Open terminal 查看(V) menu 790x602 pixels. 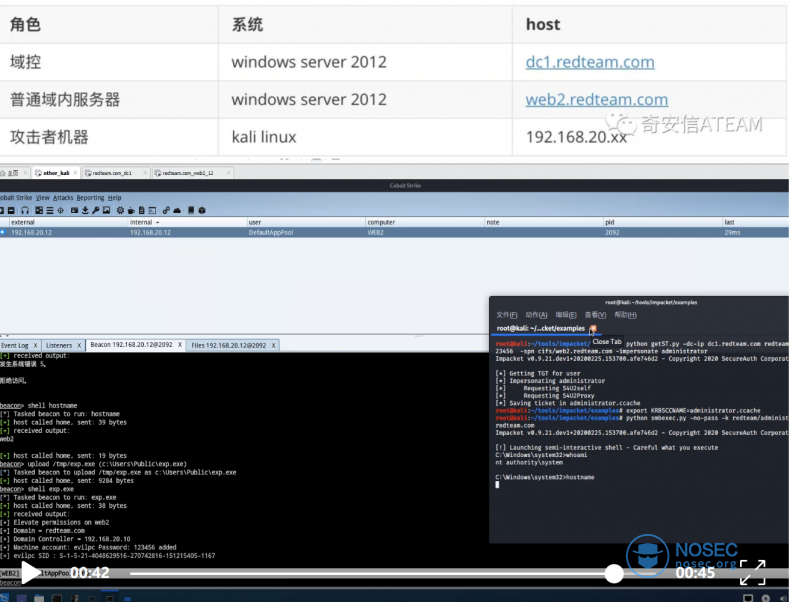pos(595,315)
